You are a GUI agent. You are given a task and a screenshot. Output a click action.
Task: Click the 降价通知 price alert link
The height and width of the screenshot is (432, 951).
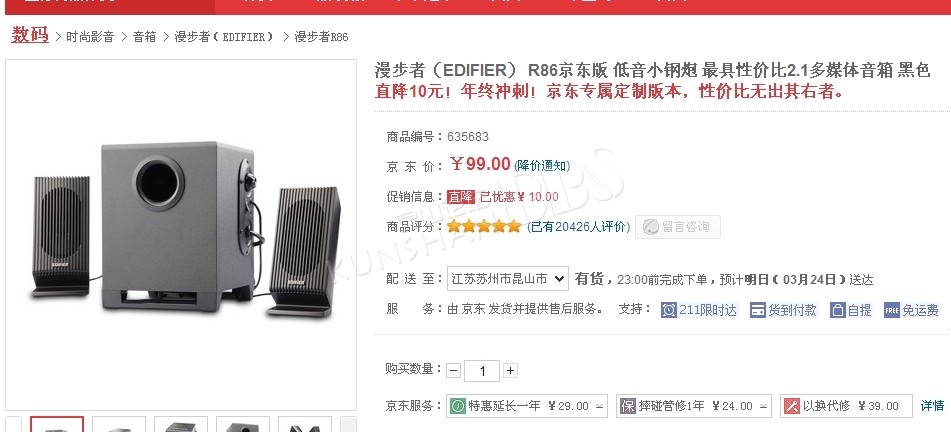(x=542, y=165)
